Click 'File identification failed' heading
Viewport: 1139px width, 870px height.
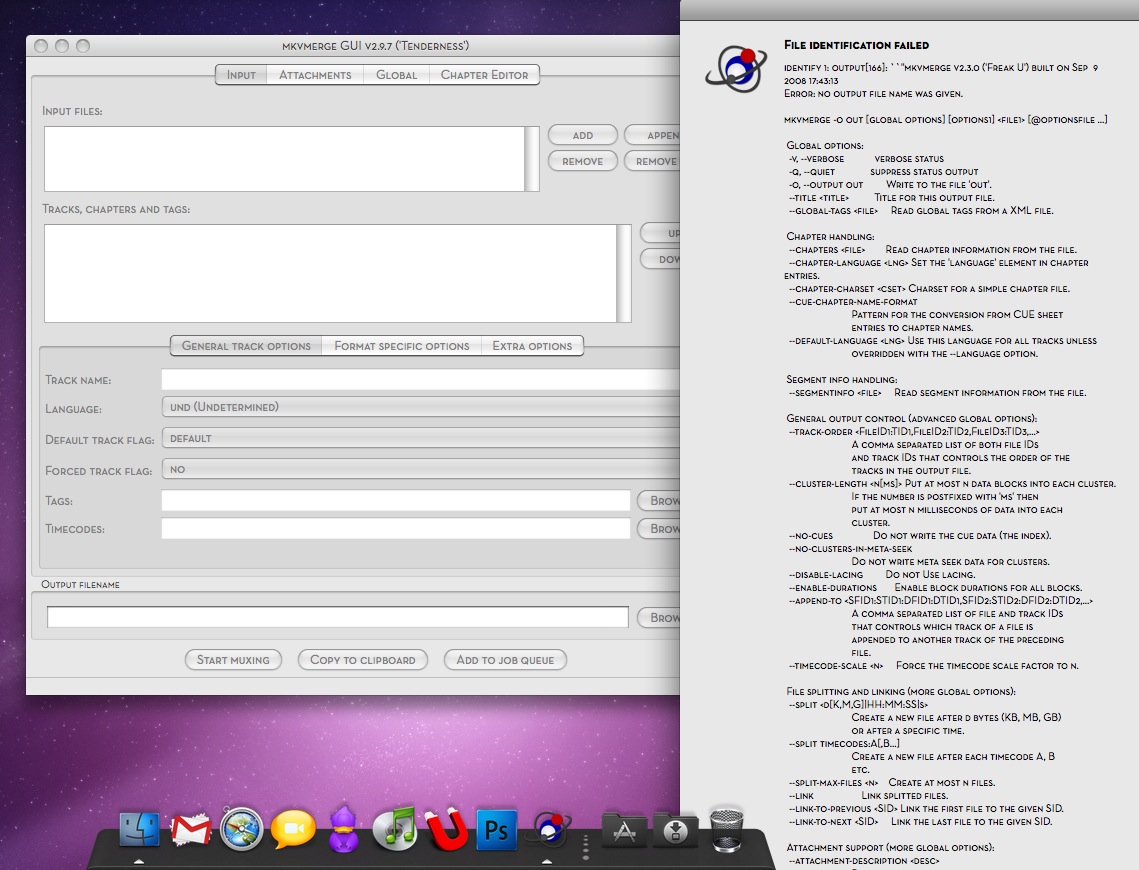pos(856,45)
